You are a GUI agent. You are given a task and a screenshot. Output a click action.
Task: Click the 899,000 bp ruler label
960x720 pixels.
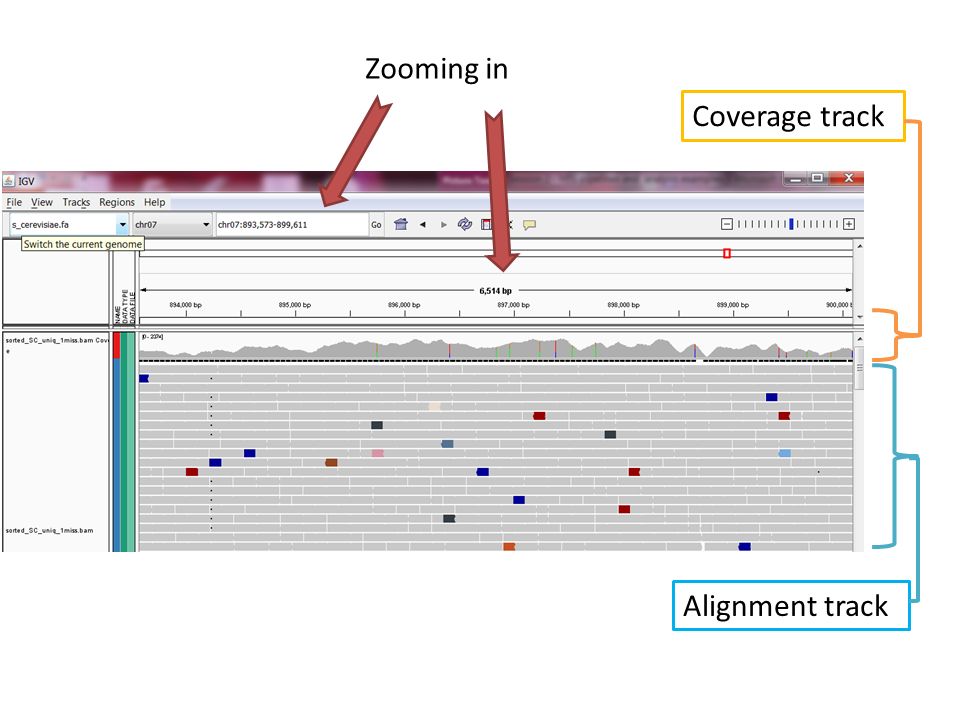click(x=732, y=305)
